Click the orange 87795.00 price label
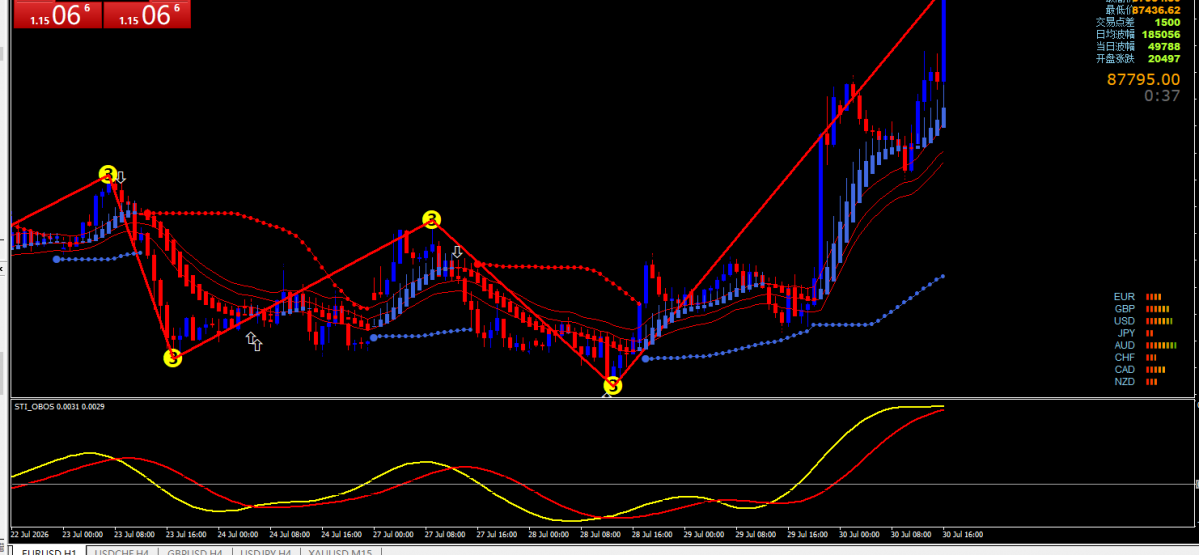The image size is (1199, 555). pos(1143,80)
